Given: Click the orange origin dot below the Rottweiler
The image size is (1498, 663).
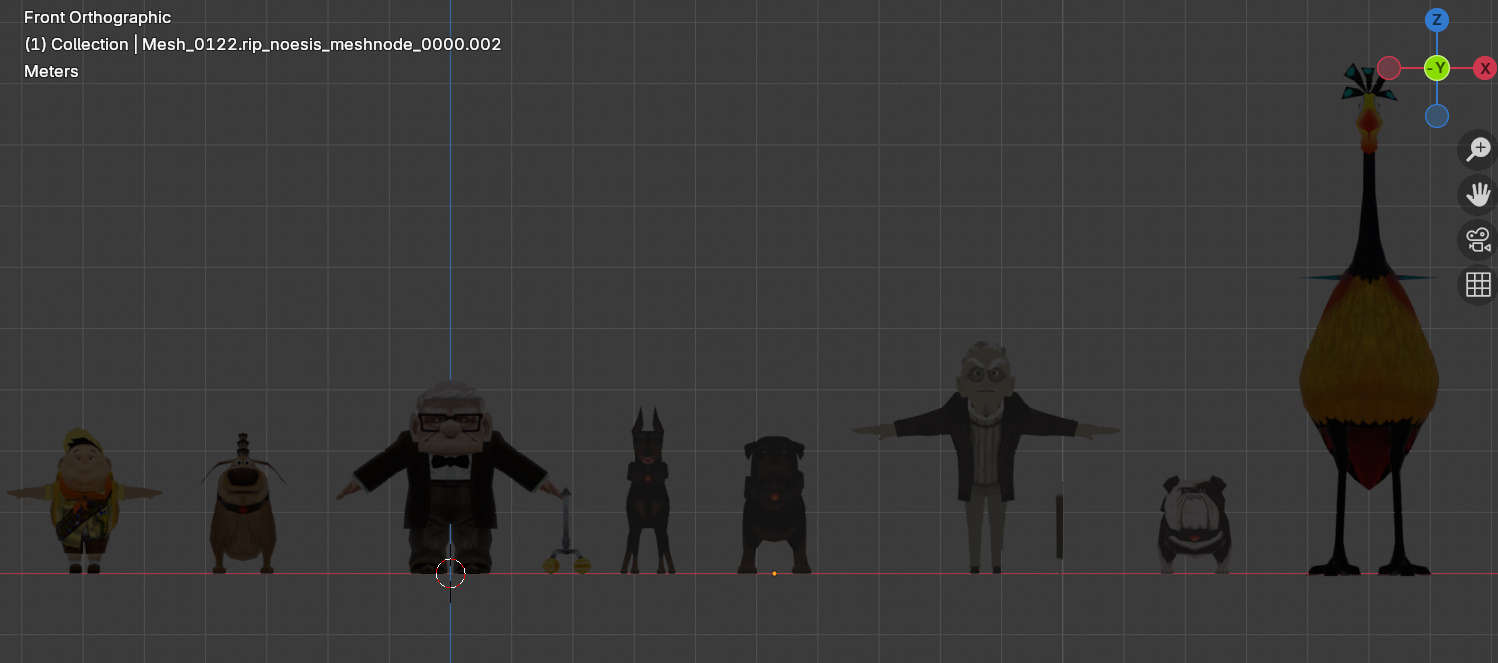Looking at the screenshot, I should 774,573.
